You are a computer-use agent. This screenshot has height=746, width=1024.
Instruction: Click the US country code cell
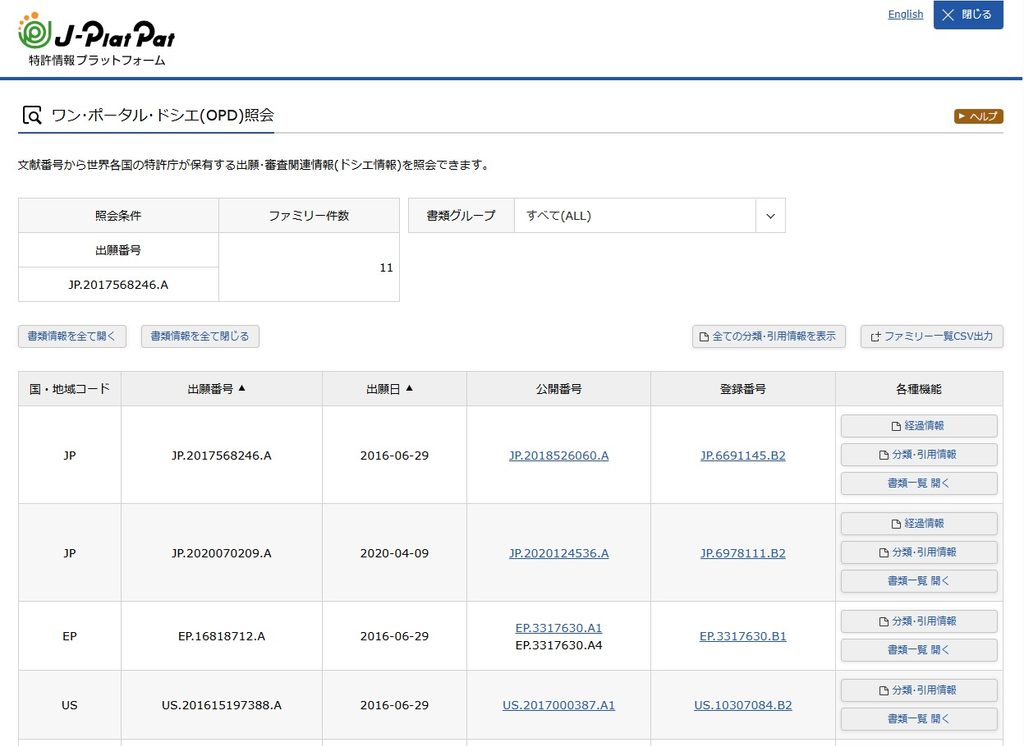(70, 705)
